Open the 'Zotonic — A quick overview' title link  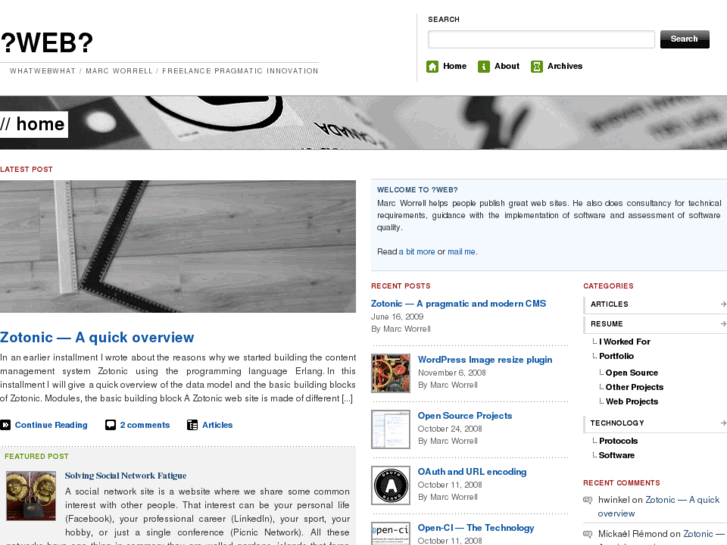pos(97,337)
